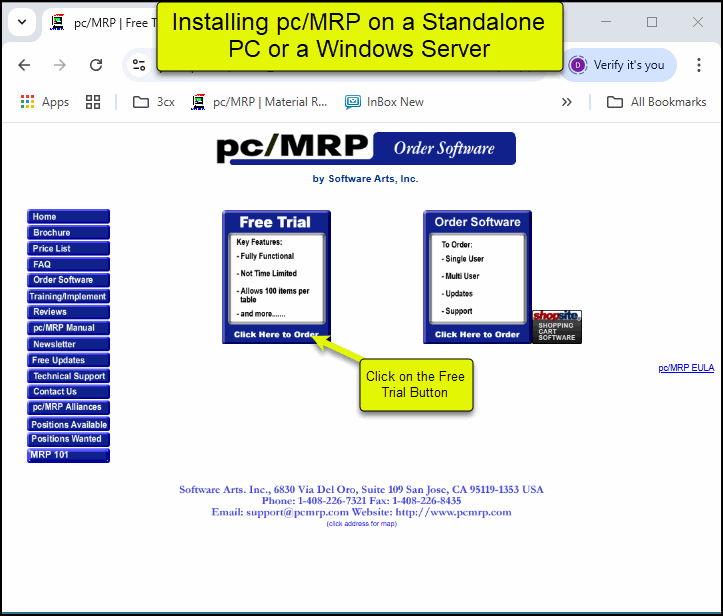Click the 'Single User' order option text
This screenshot has height=616, width=723.
coord(463,259)
